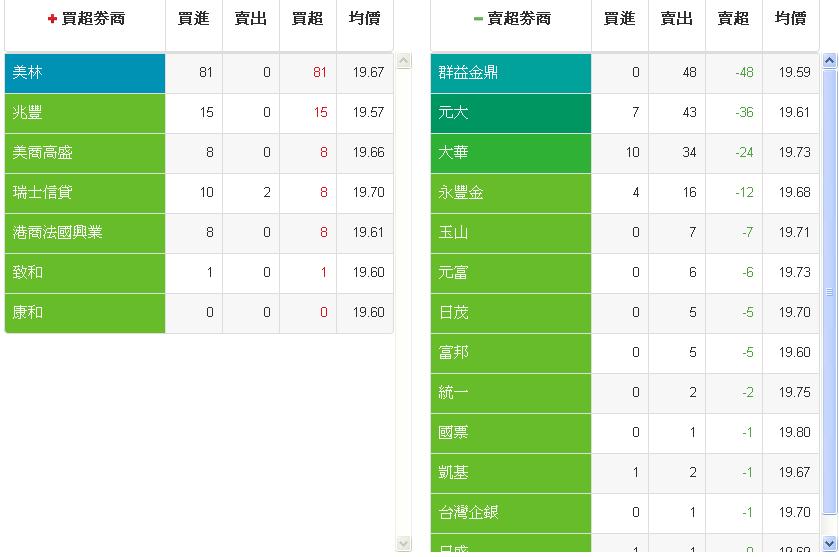This screenshot has width=839, height=557.
Task: Select broker 元大
Action: click(x=511, y=113)
